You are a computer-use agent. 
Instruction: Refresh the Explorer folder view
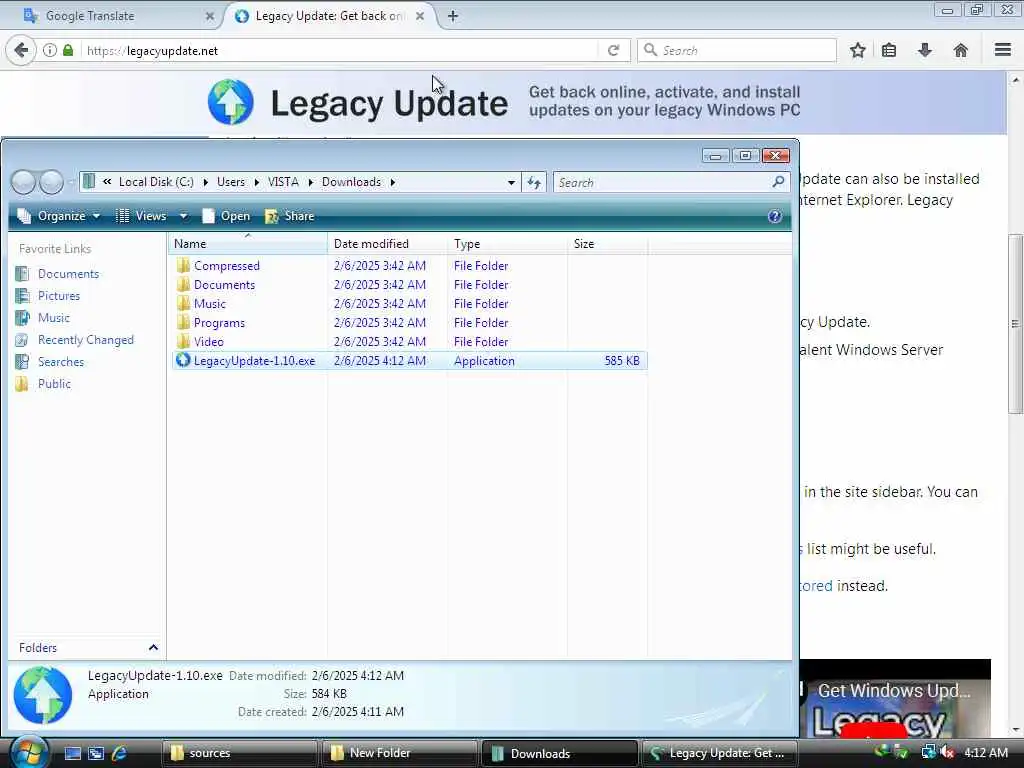click(x=534, y=183)
